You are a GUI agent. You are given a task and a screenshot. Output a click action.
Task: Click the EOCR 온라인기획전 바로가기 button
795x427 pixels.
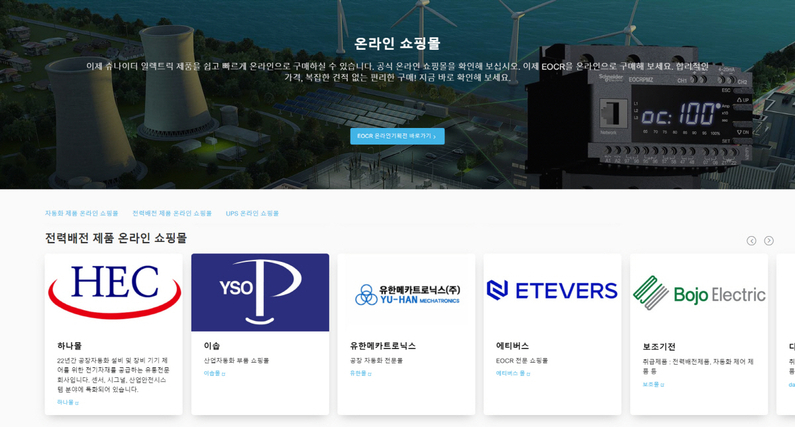pos(397,136)
